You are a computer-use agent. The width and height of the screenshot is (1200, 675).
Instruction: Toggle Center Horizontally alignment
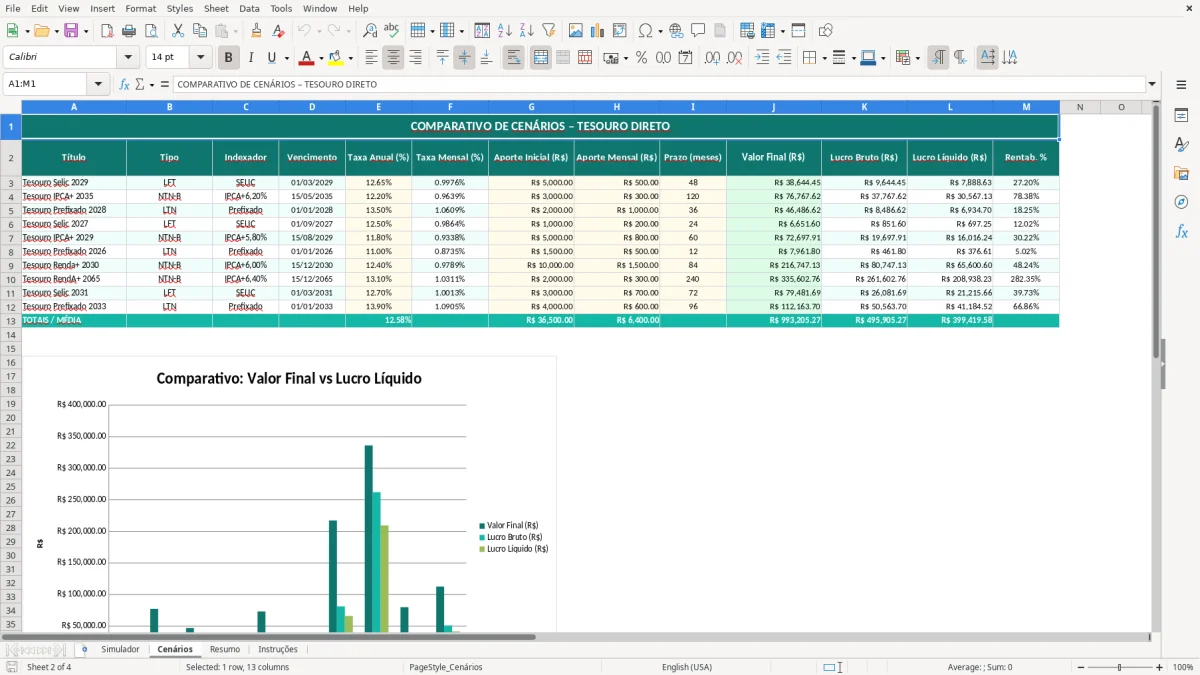[x=394, y=58]
